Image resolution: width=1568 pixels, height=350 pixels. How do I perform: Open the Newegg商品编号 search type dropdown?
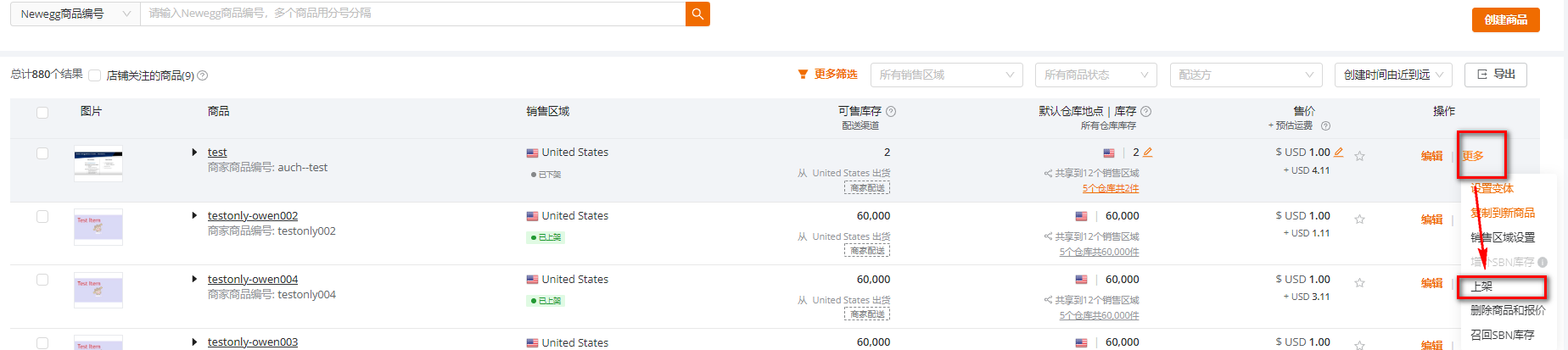tap(76, 14)
